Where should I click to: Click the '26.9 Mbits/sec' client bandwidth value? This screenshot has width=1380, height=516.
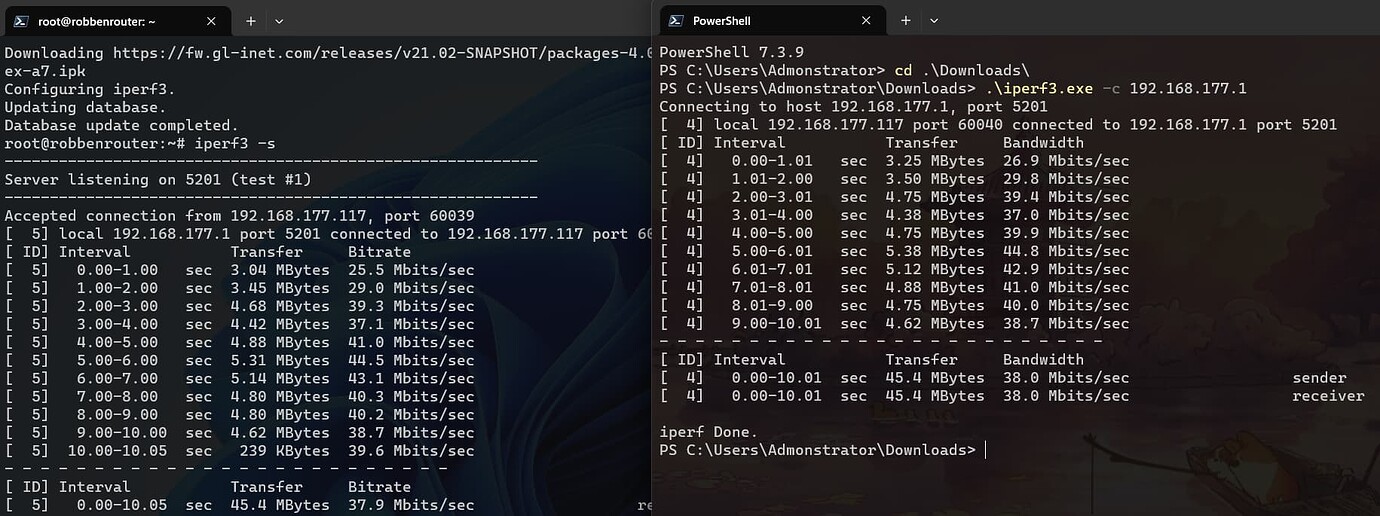[1066, 160]
